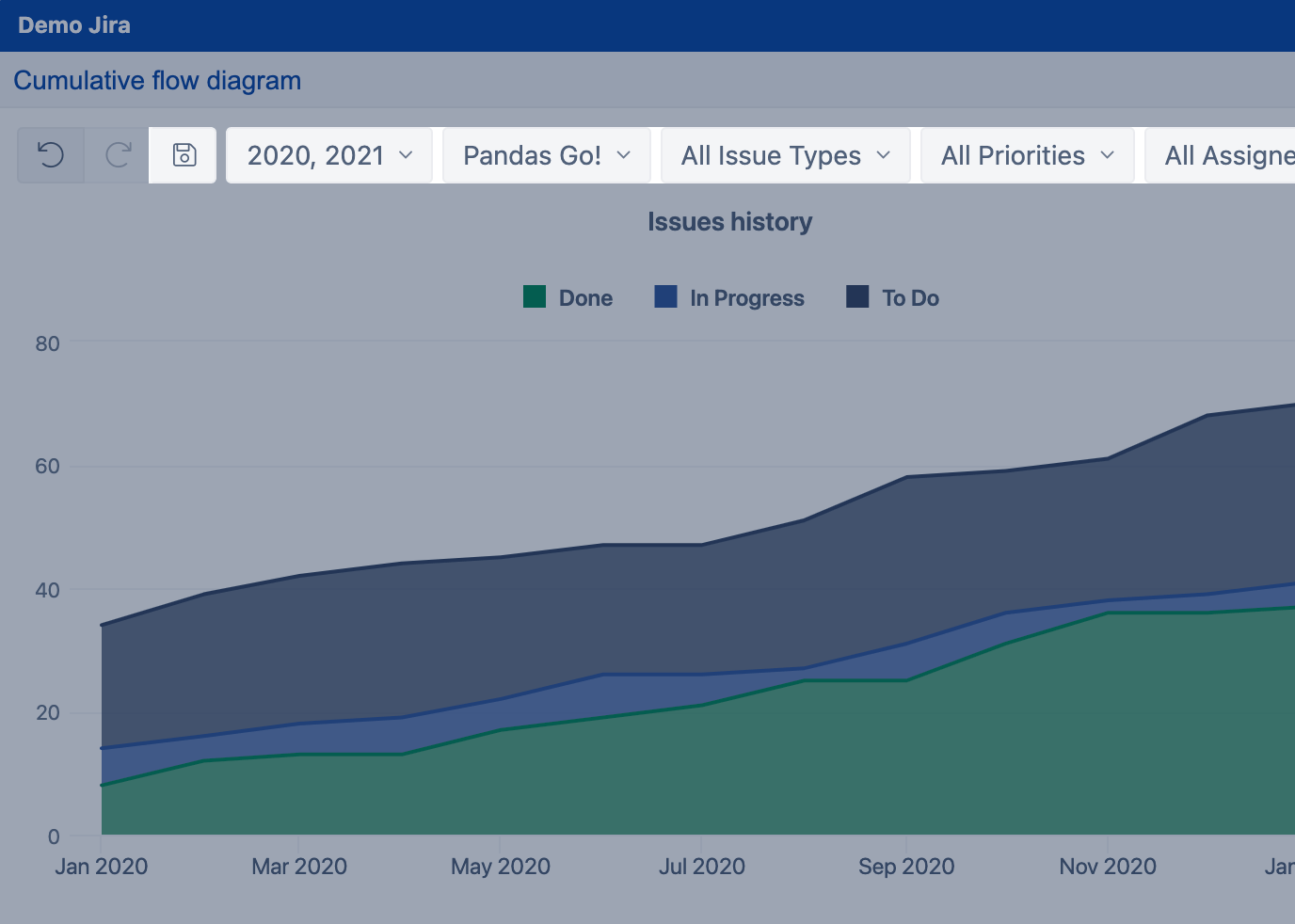Click the blue In Progress swatch
Screen dimensions: 1295x924
point(665,297)
